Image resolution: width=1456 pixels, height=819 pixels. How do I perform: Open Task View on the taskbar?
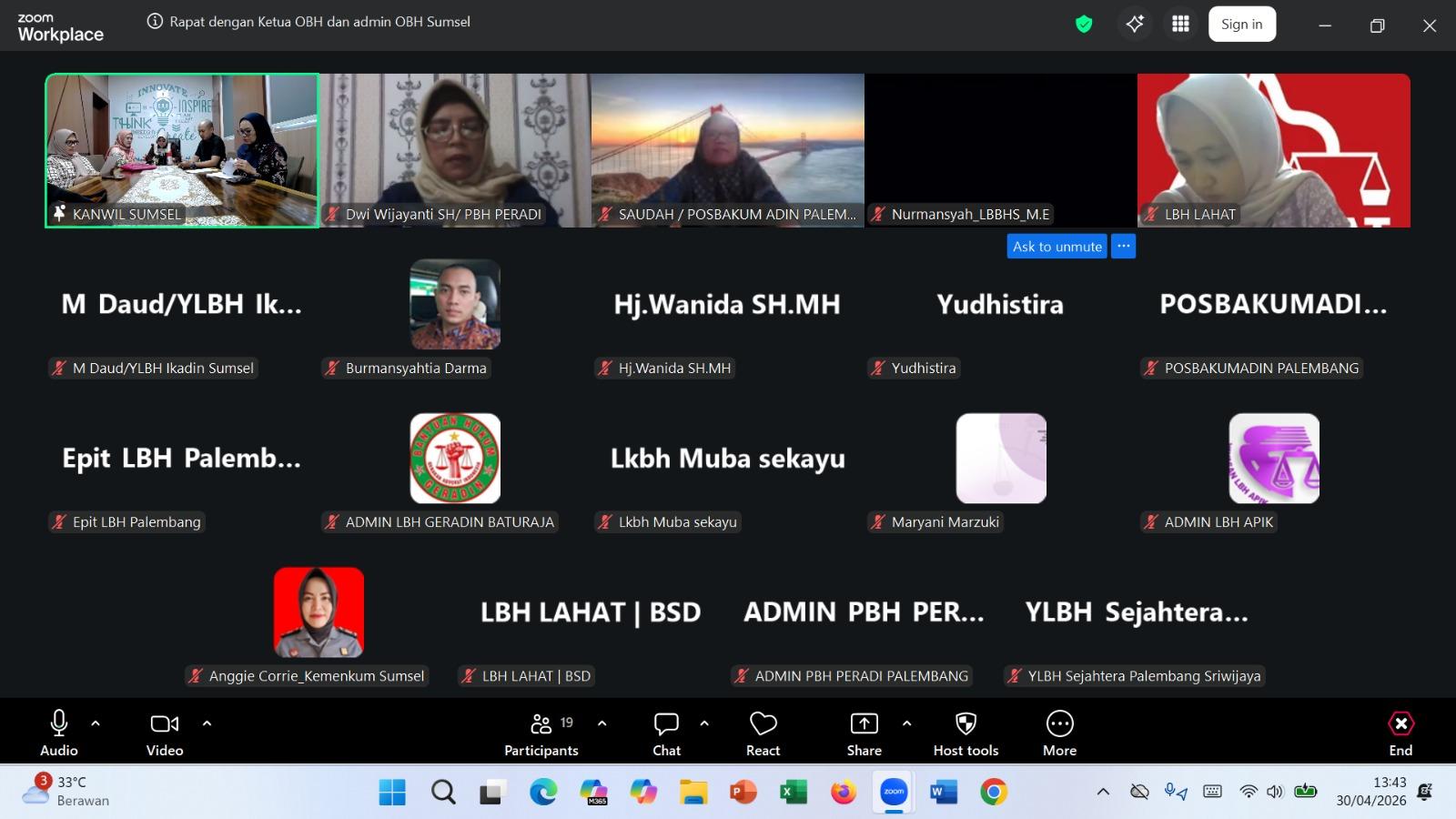[492, 793]
